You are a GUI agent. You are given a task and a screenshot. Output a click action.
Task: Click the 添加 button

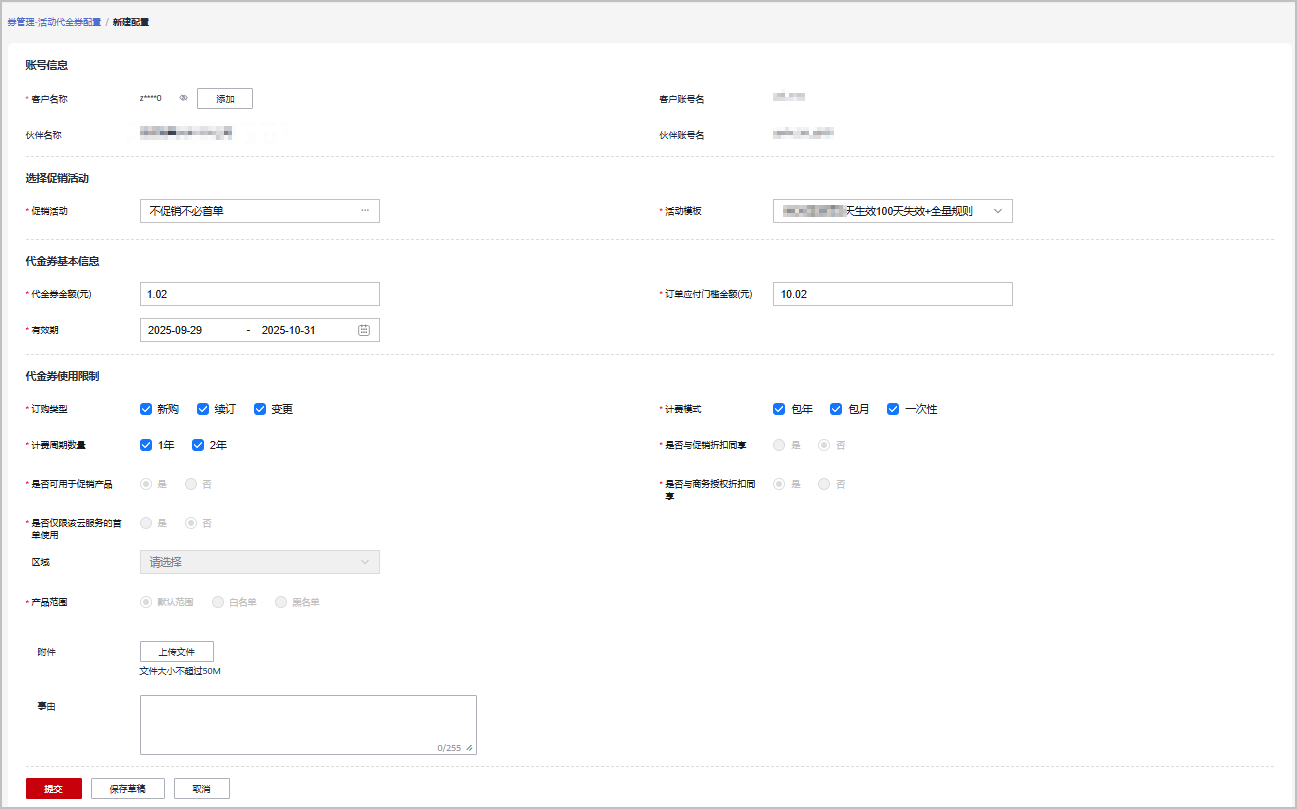point(225,98)
